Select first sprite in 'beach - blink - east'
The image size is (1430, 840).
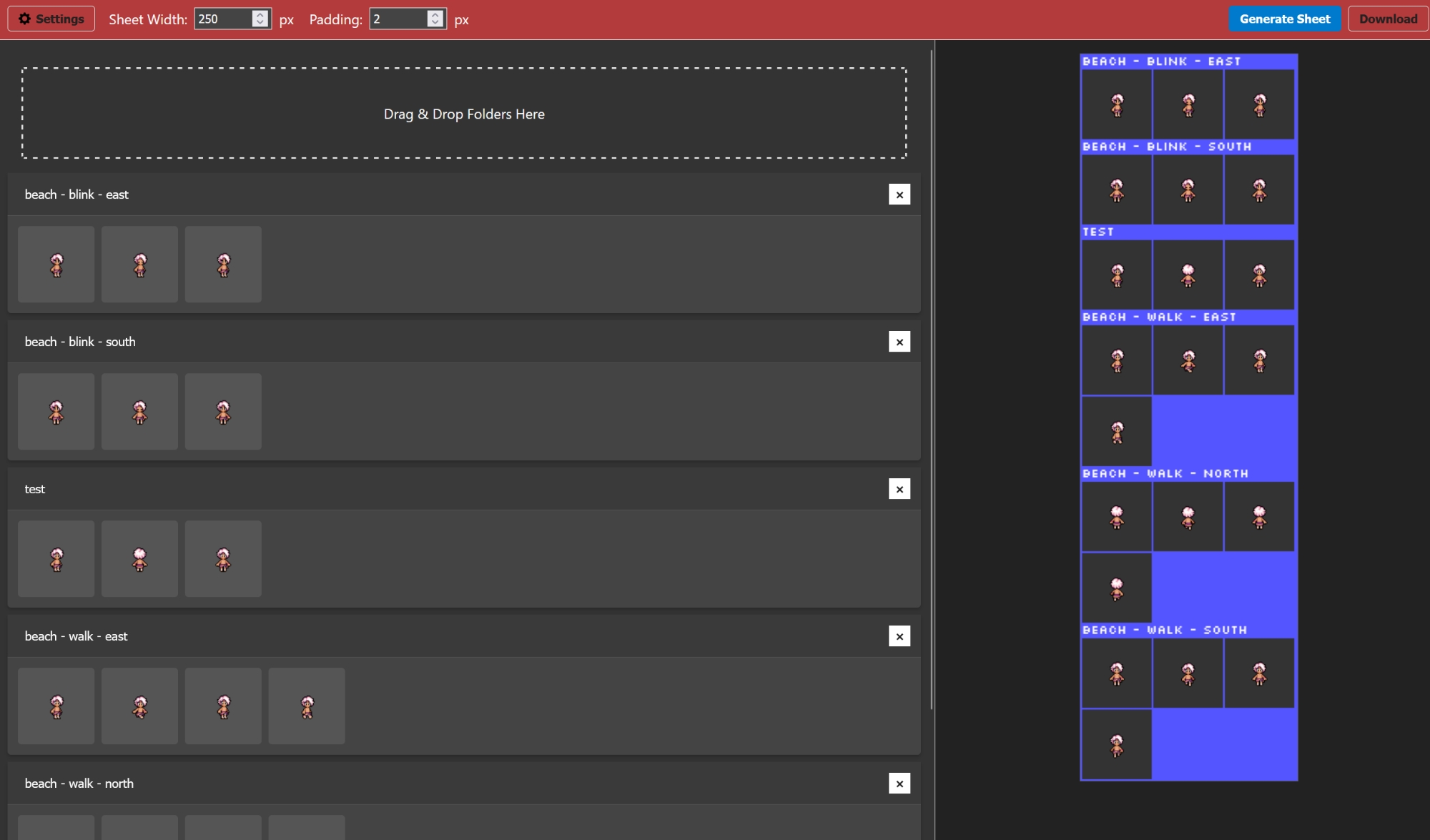pyautogui.click(x=56, y=265)
